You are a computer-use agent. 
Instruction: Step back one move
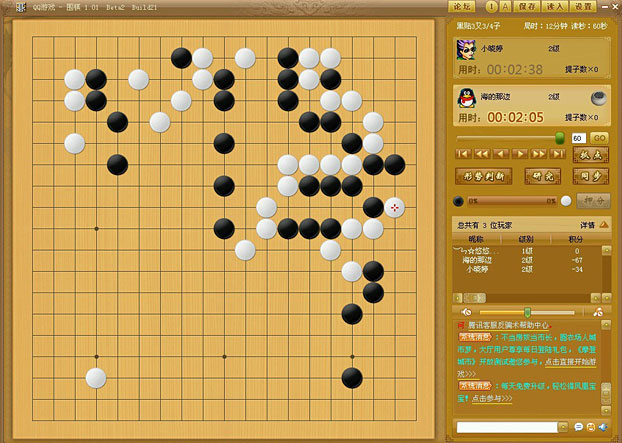(502, 154)
